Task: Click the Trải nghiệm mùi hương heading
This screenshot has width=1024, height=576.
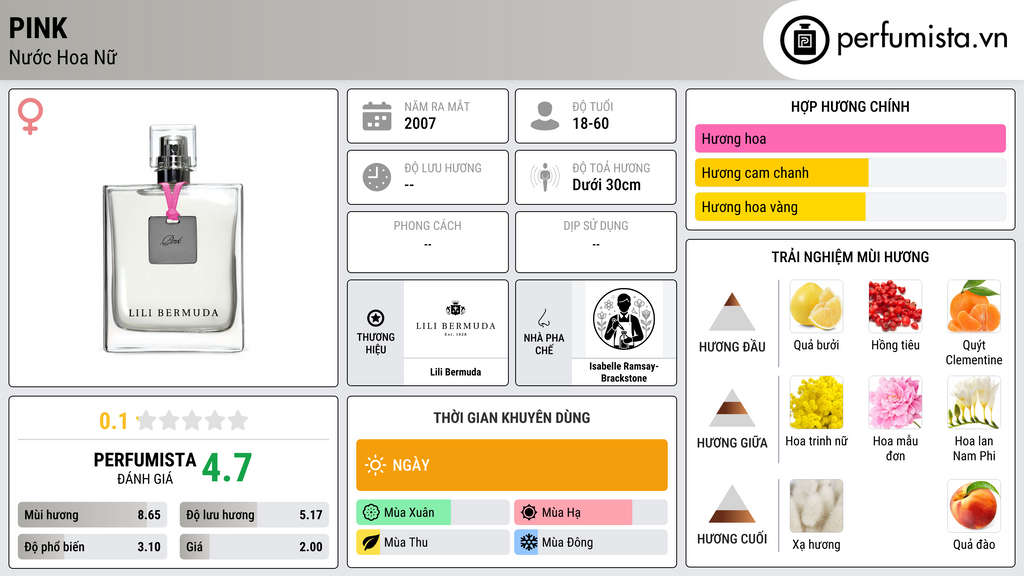Action: 850,257
